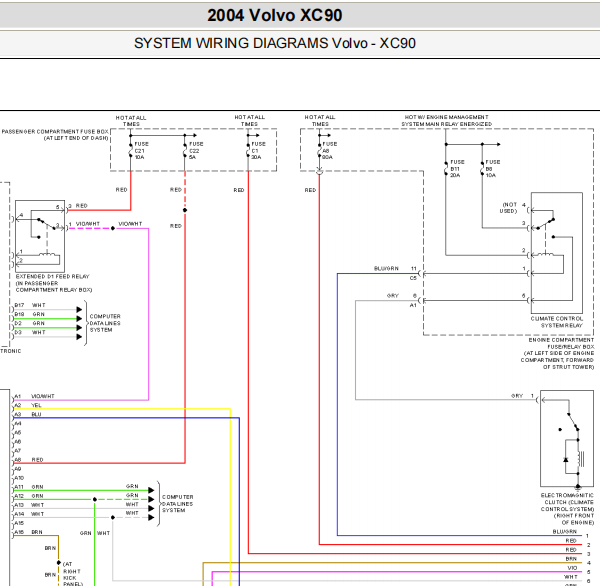Click the "CLIMATE CONTROL SYSTEM RELAY" caption
600x586 pixels.
coord(557,322)
